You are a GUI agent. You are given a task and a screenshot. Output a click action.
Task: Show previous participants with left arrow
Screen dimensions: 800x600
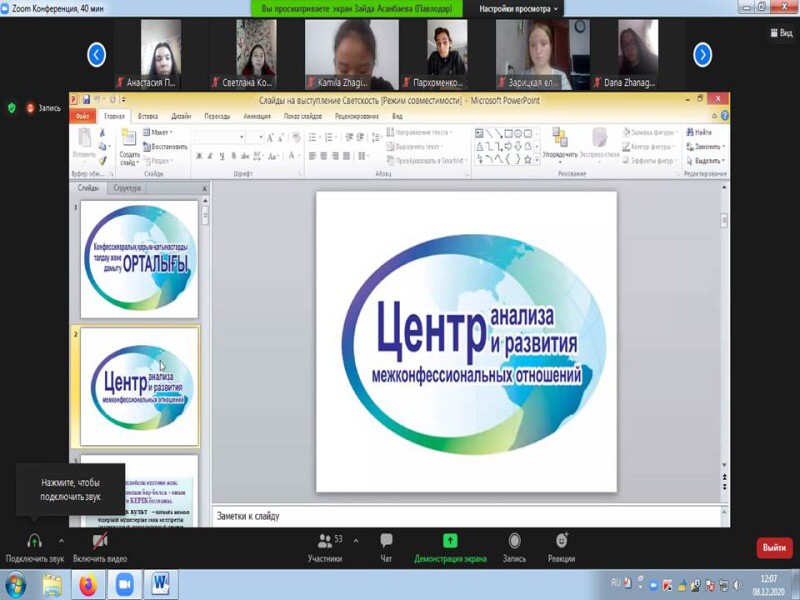click(96, 55)
